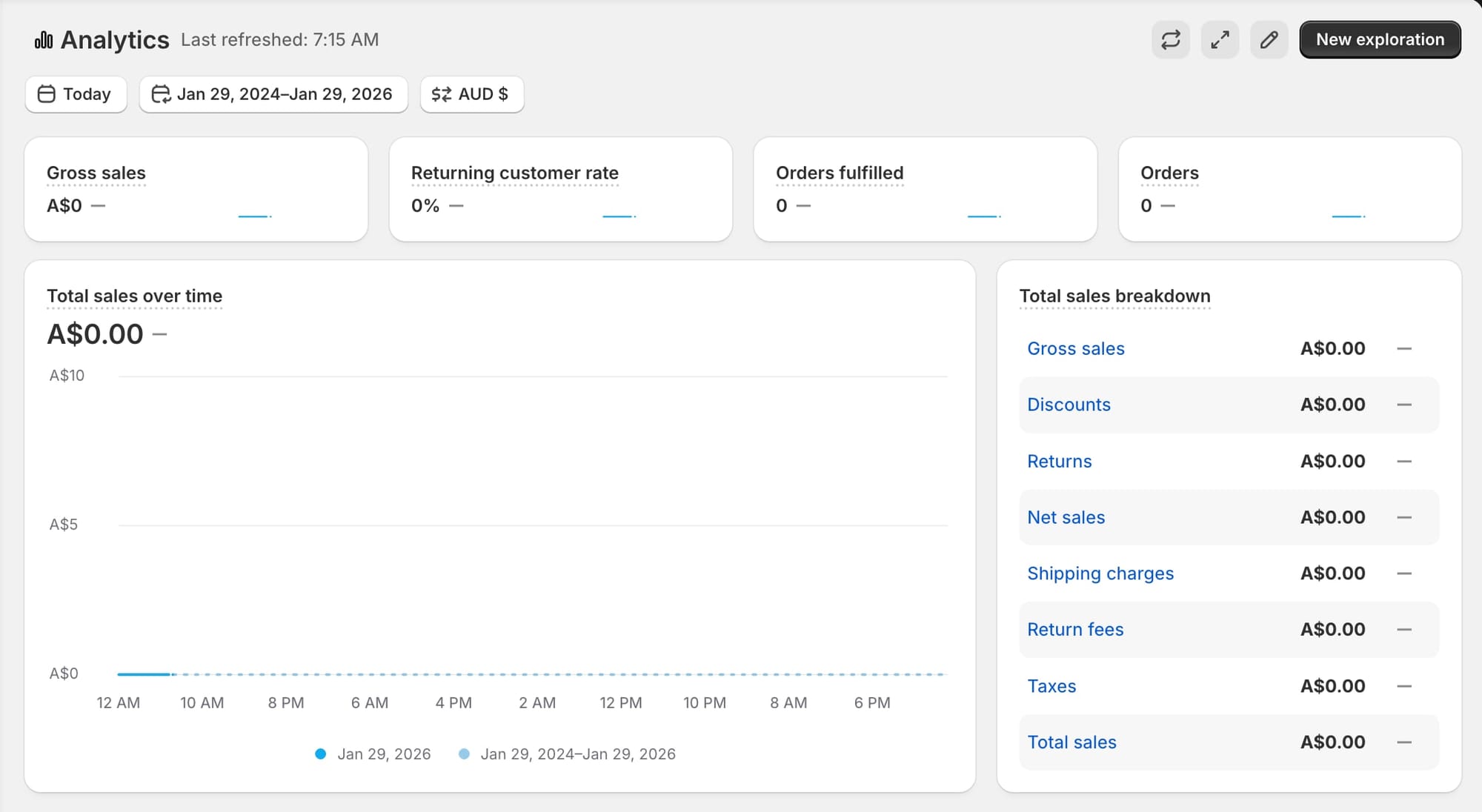Click the Net sales row in the breakdown
Viewport: 1482px width, 812px height.
pos(1066,517)
